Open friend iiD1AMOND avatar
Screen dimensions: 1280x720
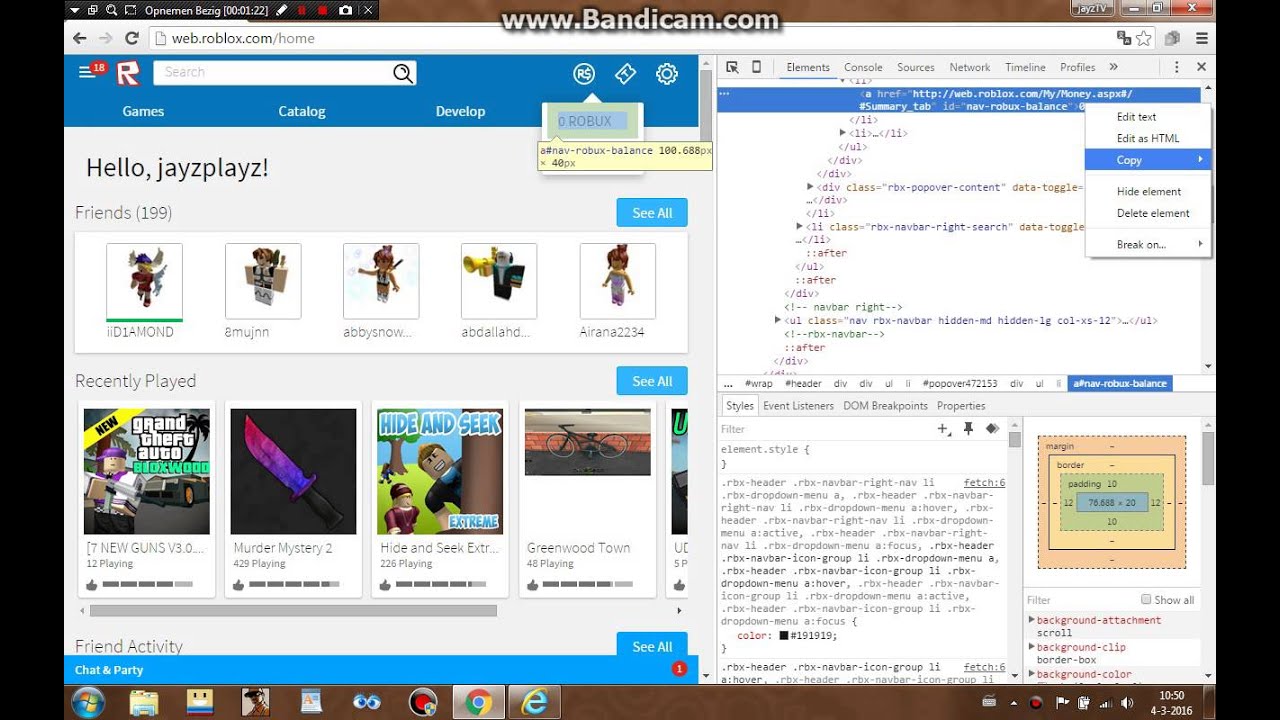tap(144, 281)
